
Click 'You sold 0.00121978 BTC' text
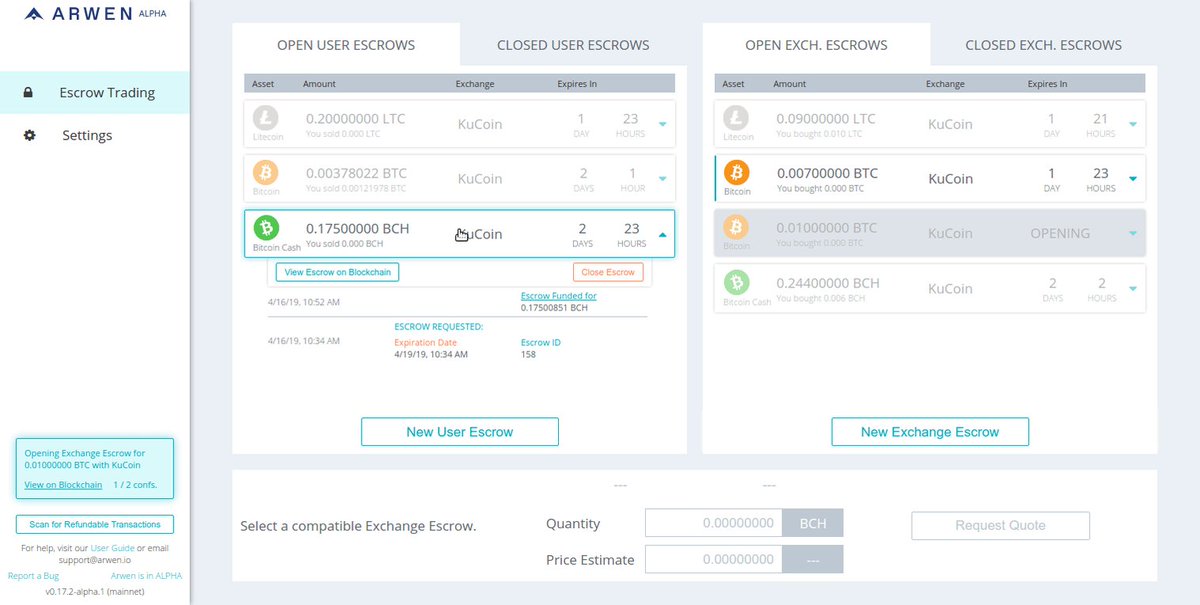tap(356, 188)
